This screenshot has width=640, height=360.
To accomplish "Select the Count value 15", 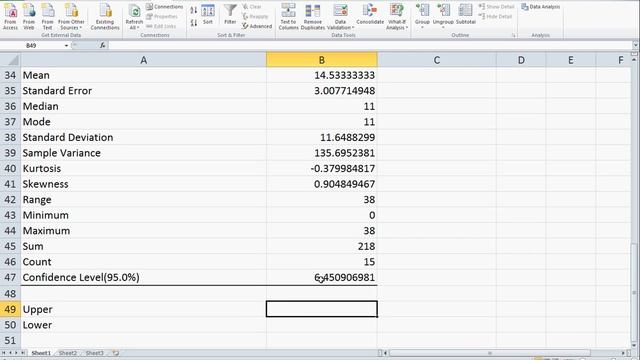I will [322, 262].
